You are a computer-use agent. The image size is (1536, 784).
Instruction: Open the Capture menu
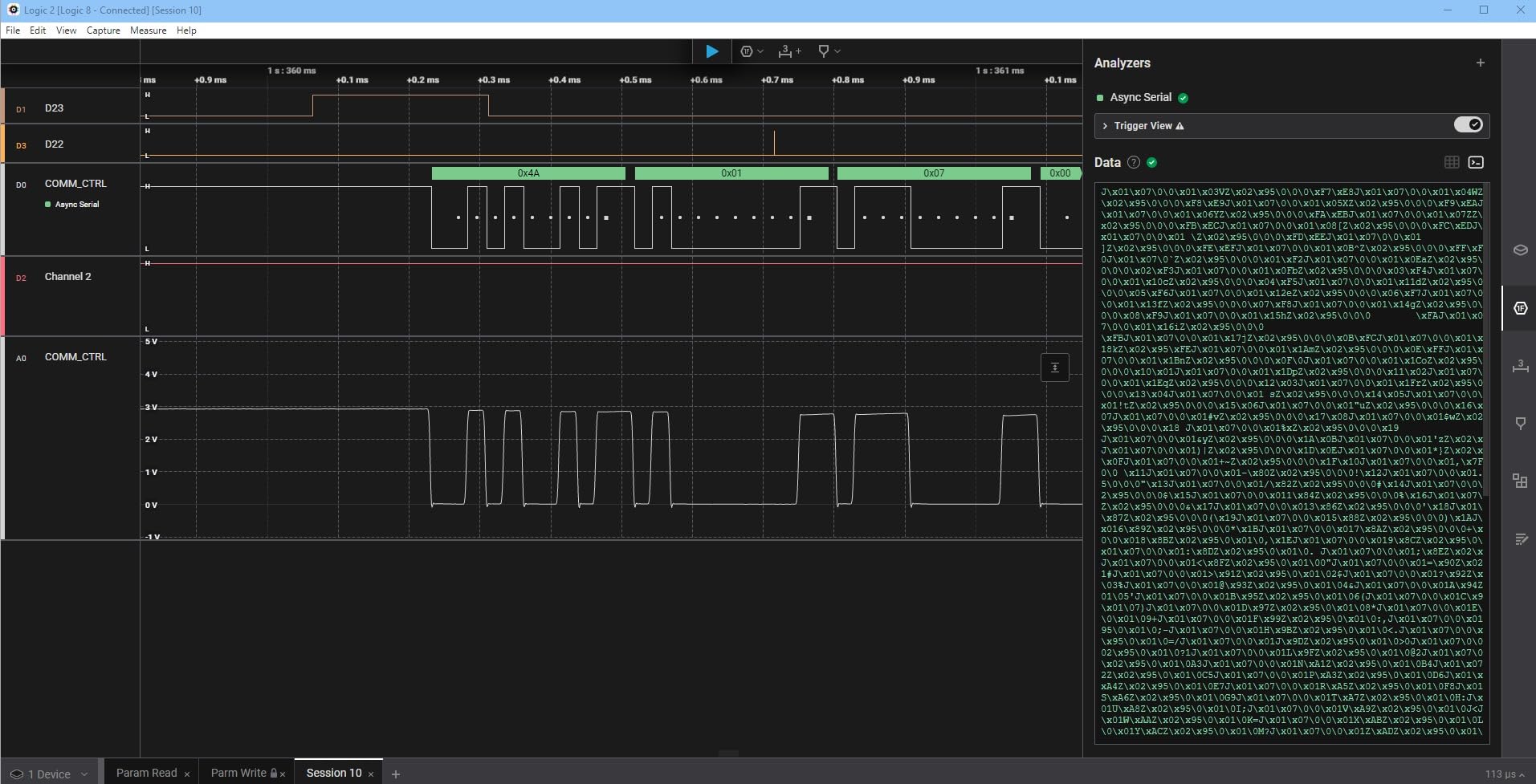click(103, 30)
